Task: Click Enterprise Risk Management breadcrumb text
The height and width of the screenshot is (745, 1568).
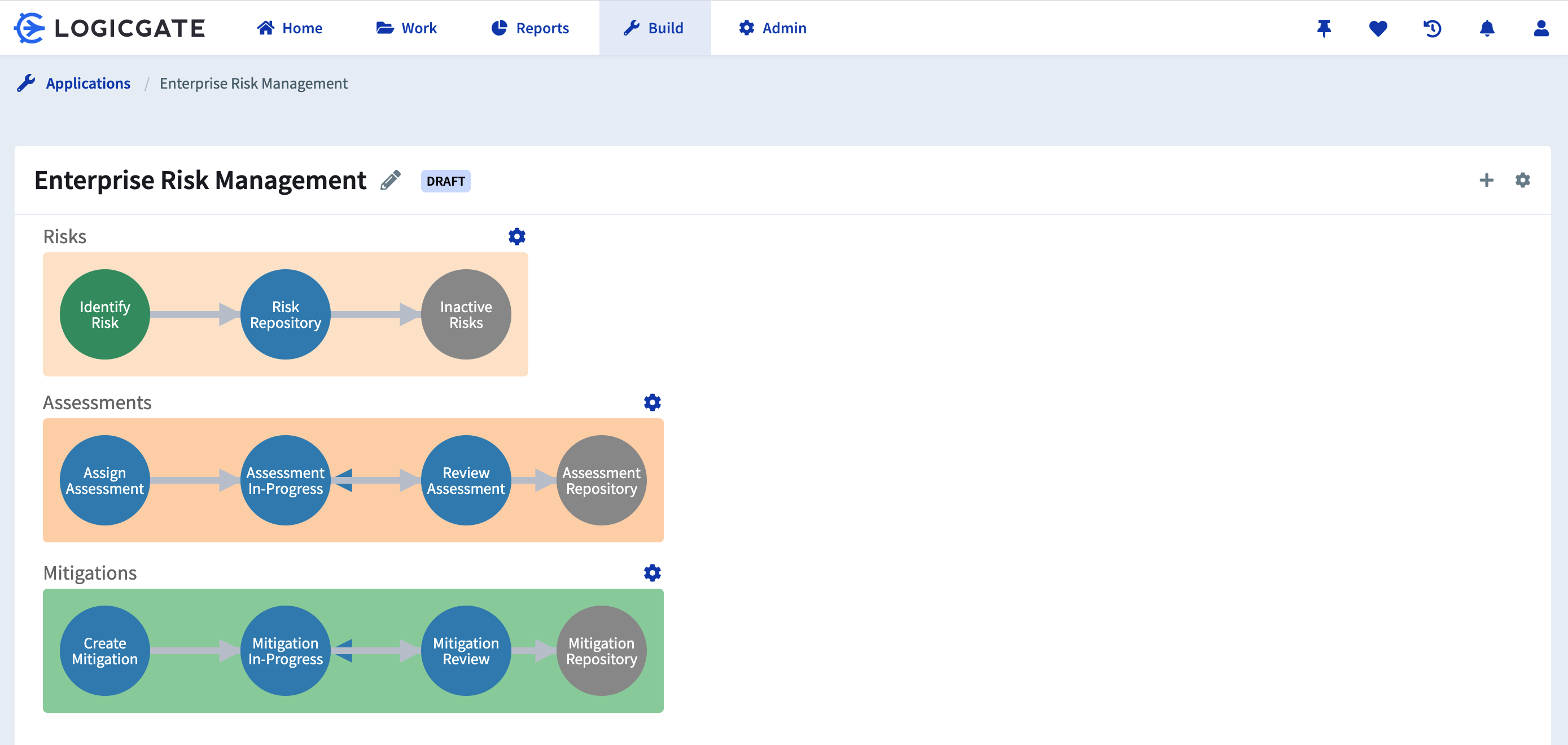Action: click(253, 84)
